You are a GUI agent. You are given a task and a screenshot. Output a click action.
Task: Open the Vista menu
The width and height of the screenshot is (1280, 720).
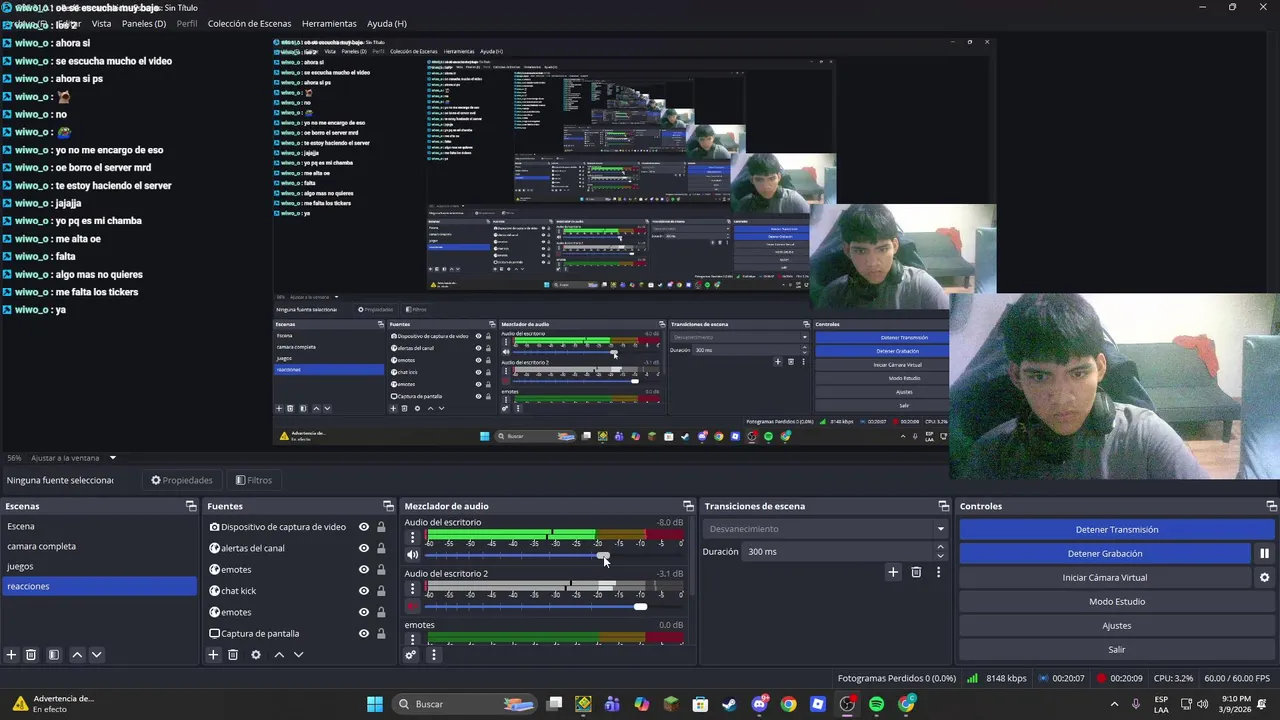(x=101, y=23)
